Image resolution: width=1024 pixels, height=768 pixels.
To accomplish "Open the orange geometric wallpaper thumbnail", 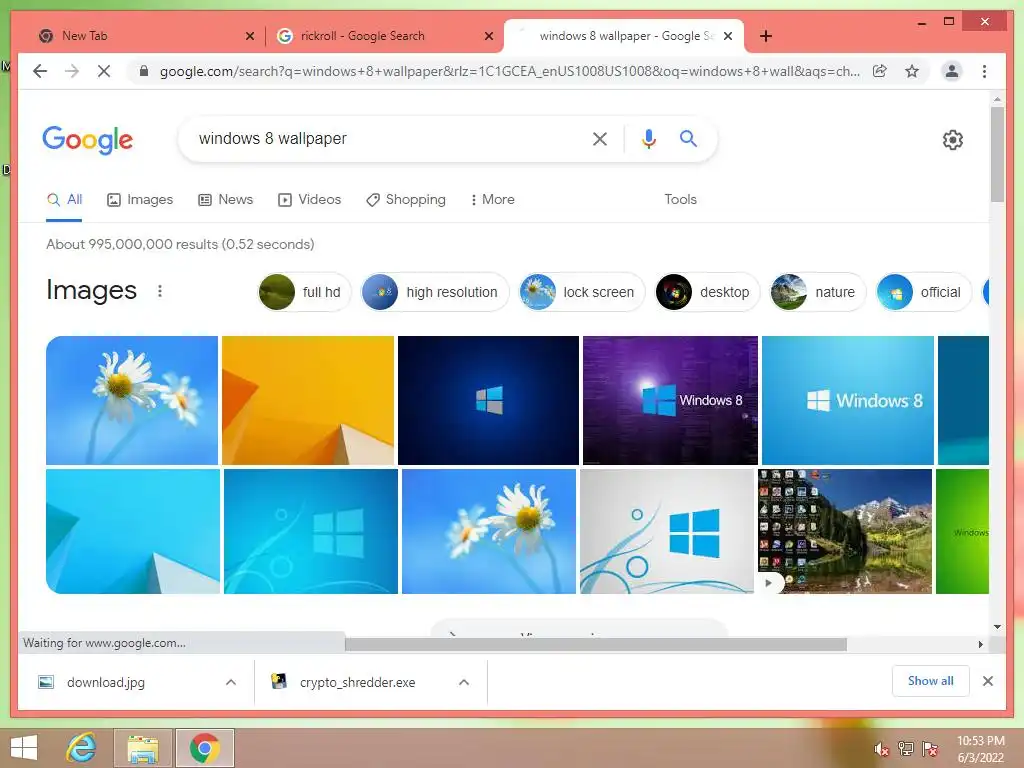I will coord(308,400).
